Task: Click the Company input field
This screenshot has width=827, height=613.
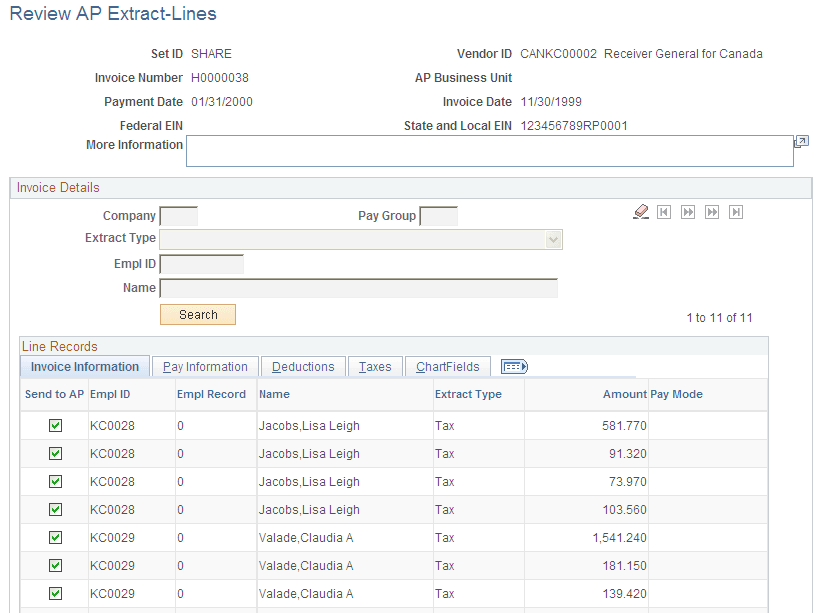Action: 179,216
